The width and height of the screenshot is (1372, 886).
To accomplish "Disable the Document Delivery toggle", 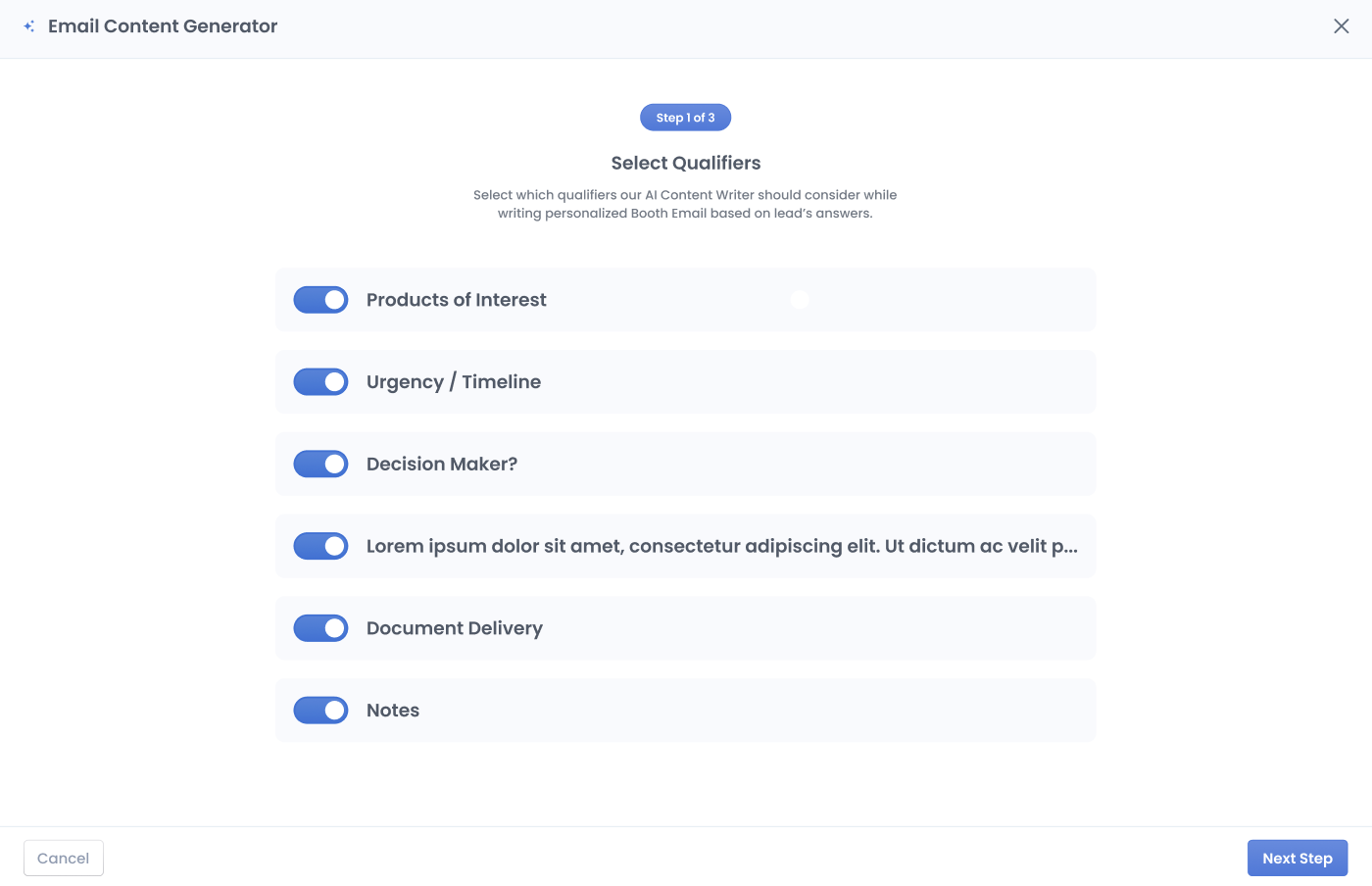I will coord(321,628).
